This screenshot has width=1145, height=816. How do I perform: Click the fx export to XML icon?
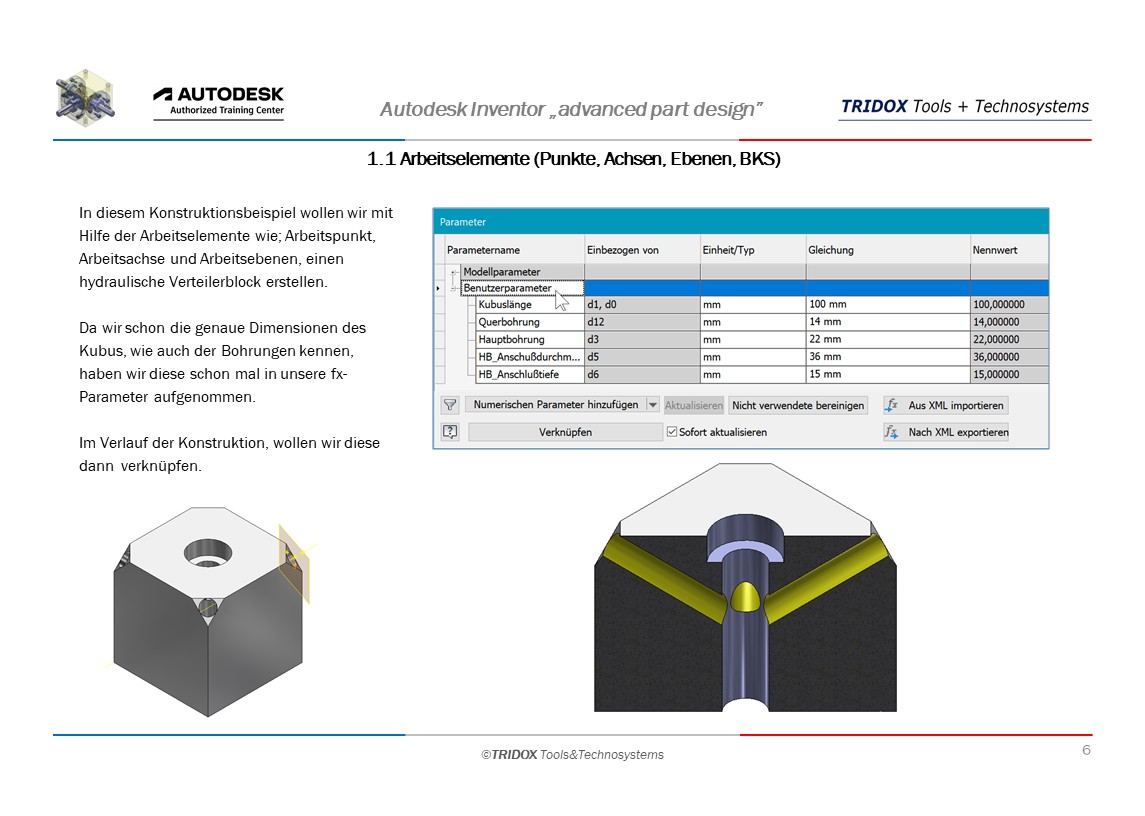point(890,432)
